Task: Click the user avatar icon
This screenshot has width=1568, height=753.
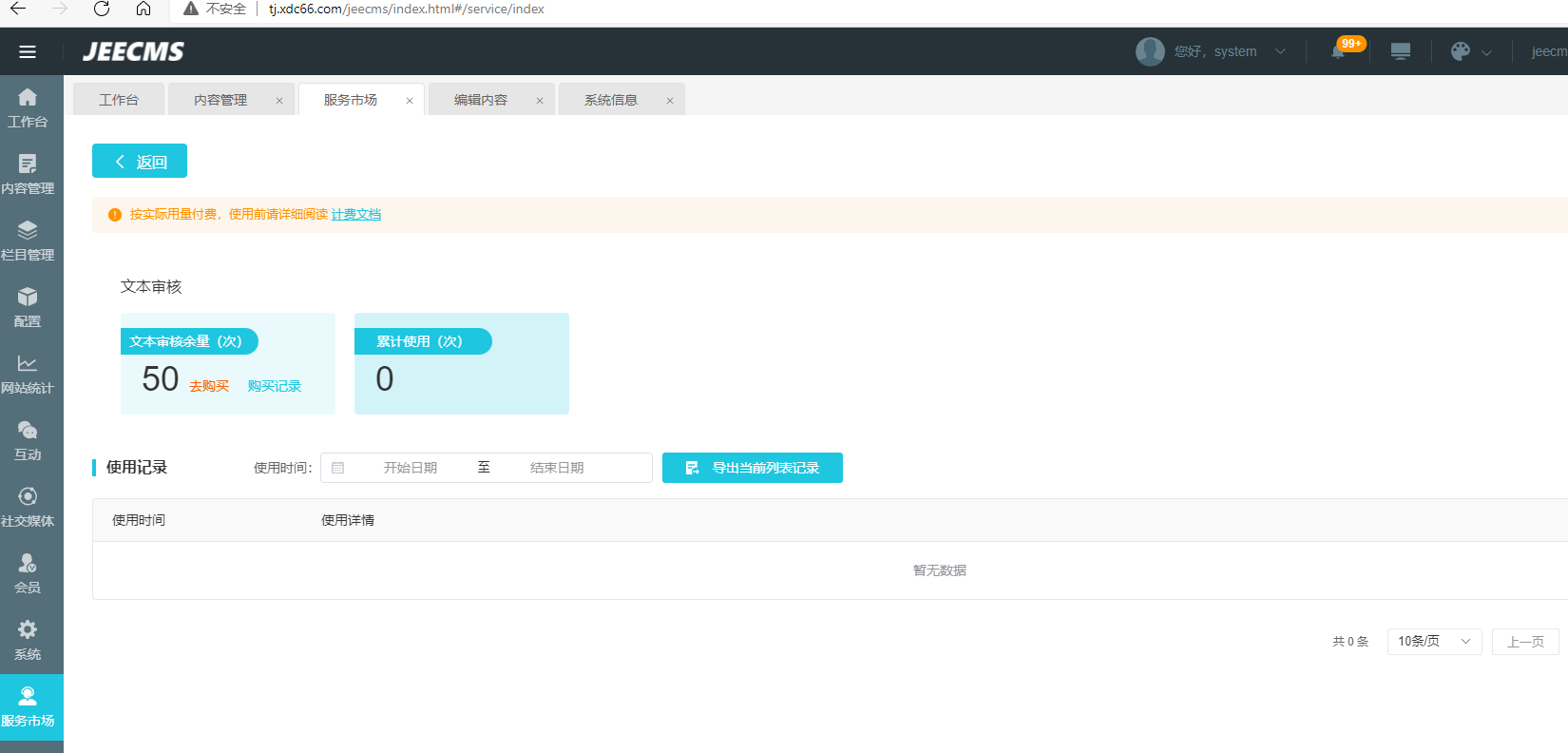Action: 1150,51
